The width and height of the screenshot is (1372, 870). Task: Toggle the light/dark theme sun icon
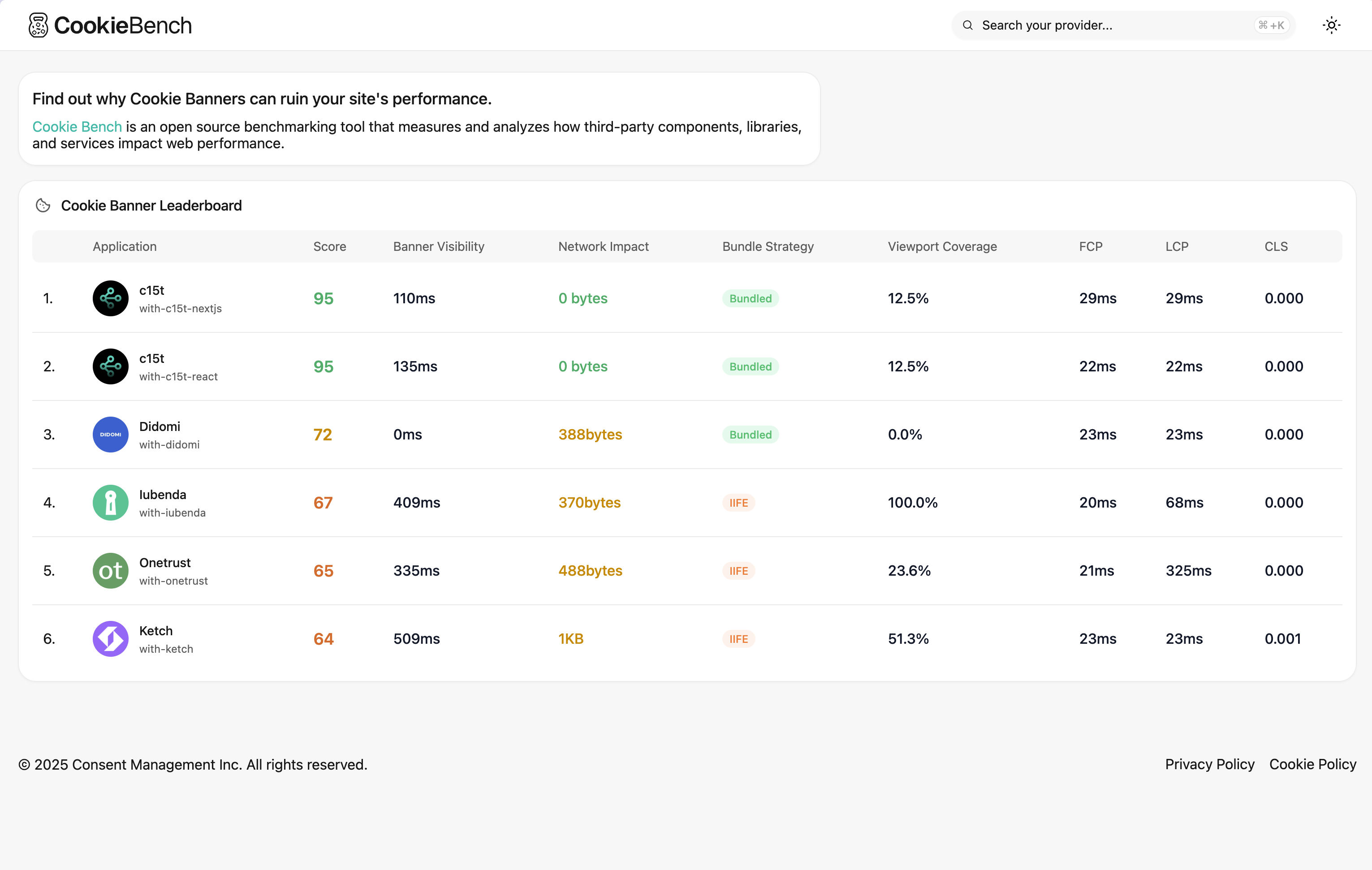1332,25
